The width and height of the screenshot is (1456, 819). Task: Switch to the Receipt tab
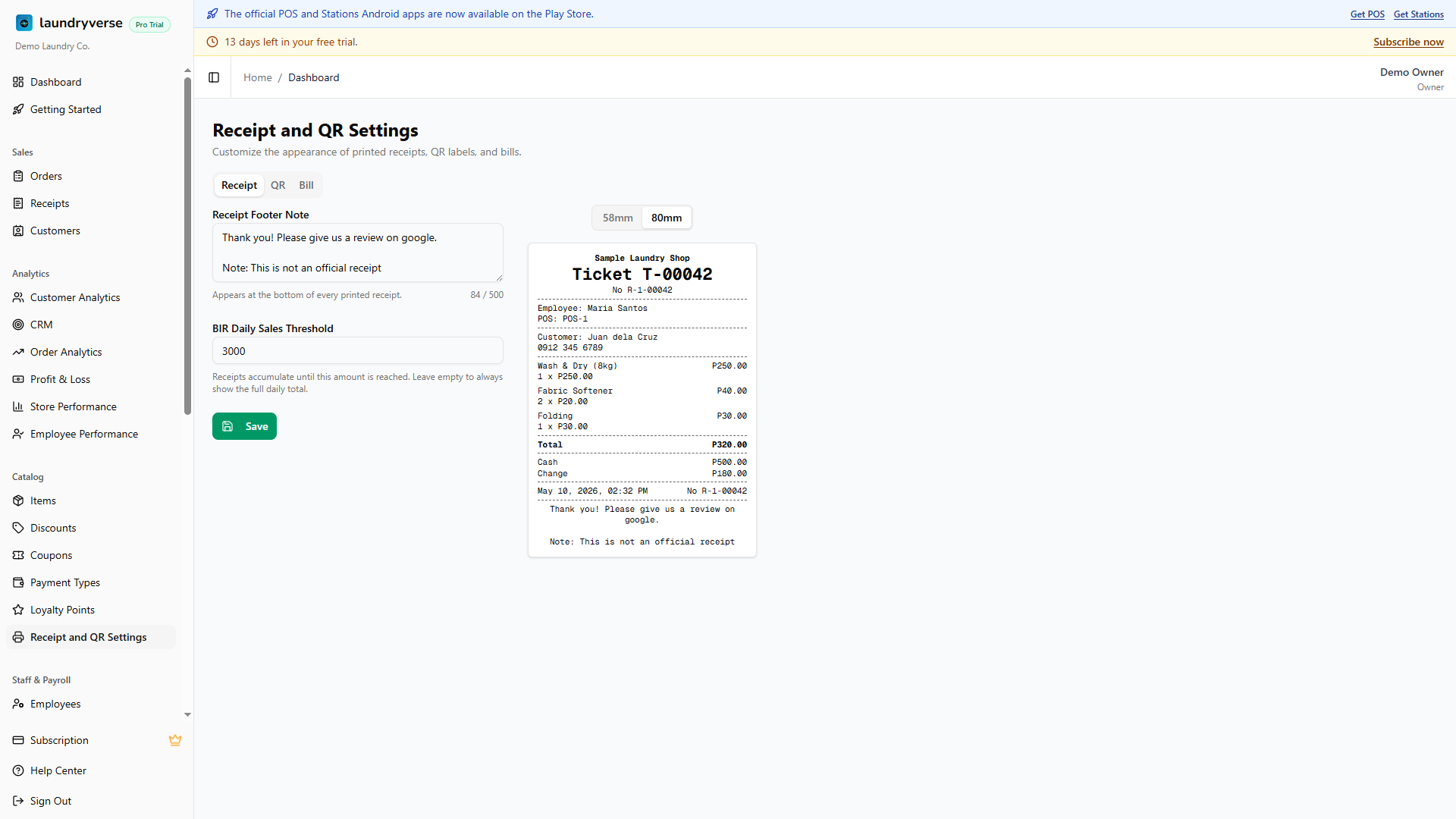pyautogui.click(x=239, y=185)
